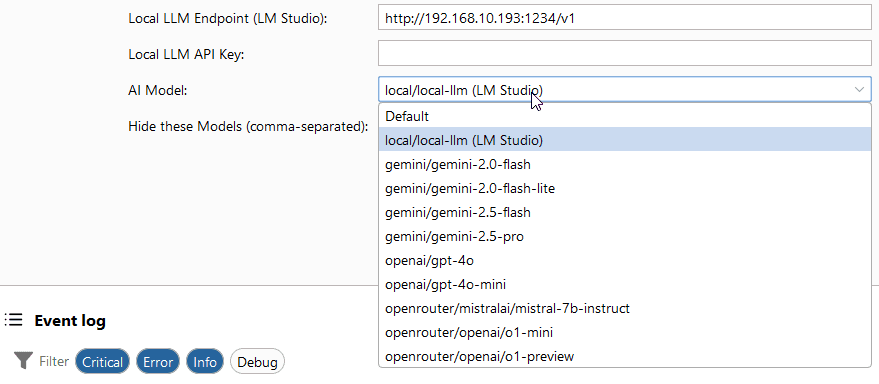
Task: Click the Local LLM API Key label
Action: coord(187,54)
